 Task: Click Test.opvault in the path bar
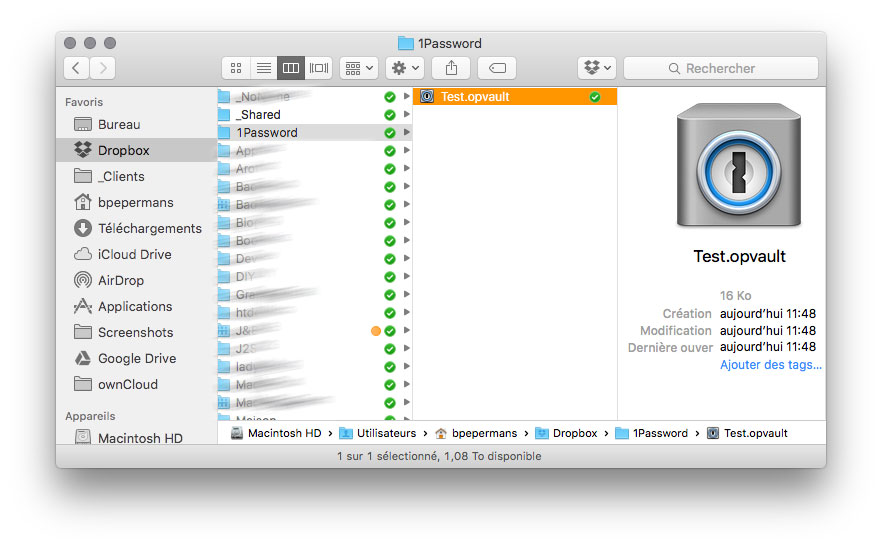click(747, 433)
